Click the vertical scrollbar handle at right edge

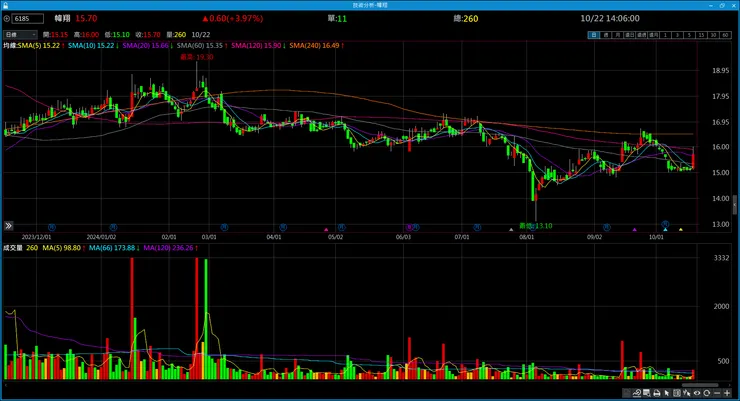pyautogui.click(x=735, y=205)
